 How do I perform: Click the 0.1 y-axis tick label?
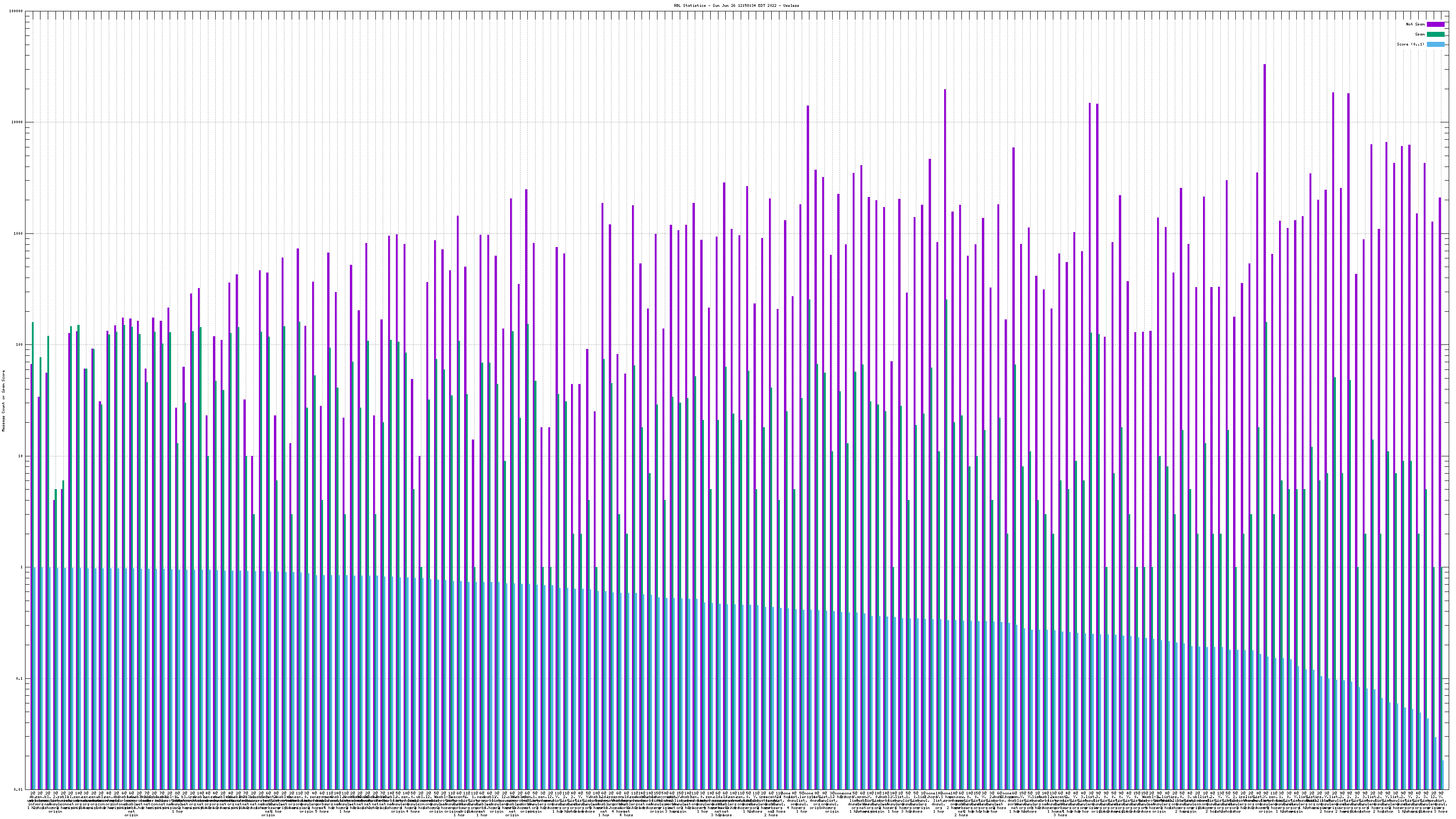[20, 679]
